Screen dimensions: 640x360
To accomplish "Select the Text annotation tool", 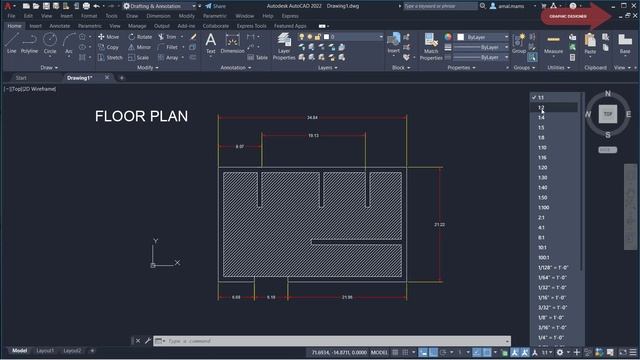I will (211, 43).
